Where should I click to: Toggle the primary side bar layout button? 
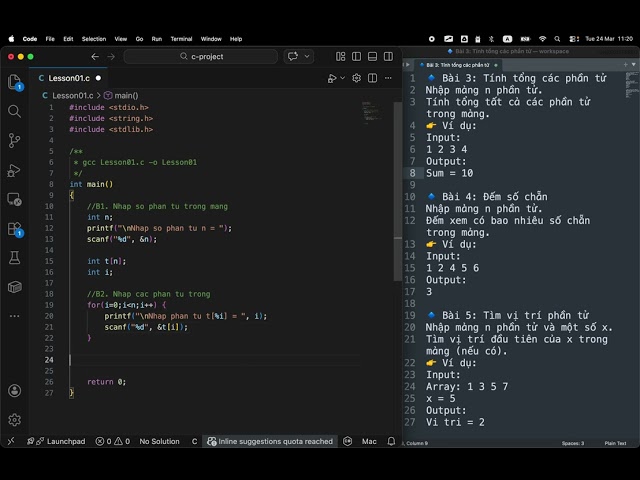click(x=356, y=56)
